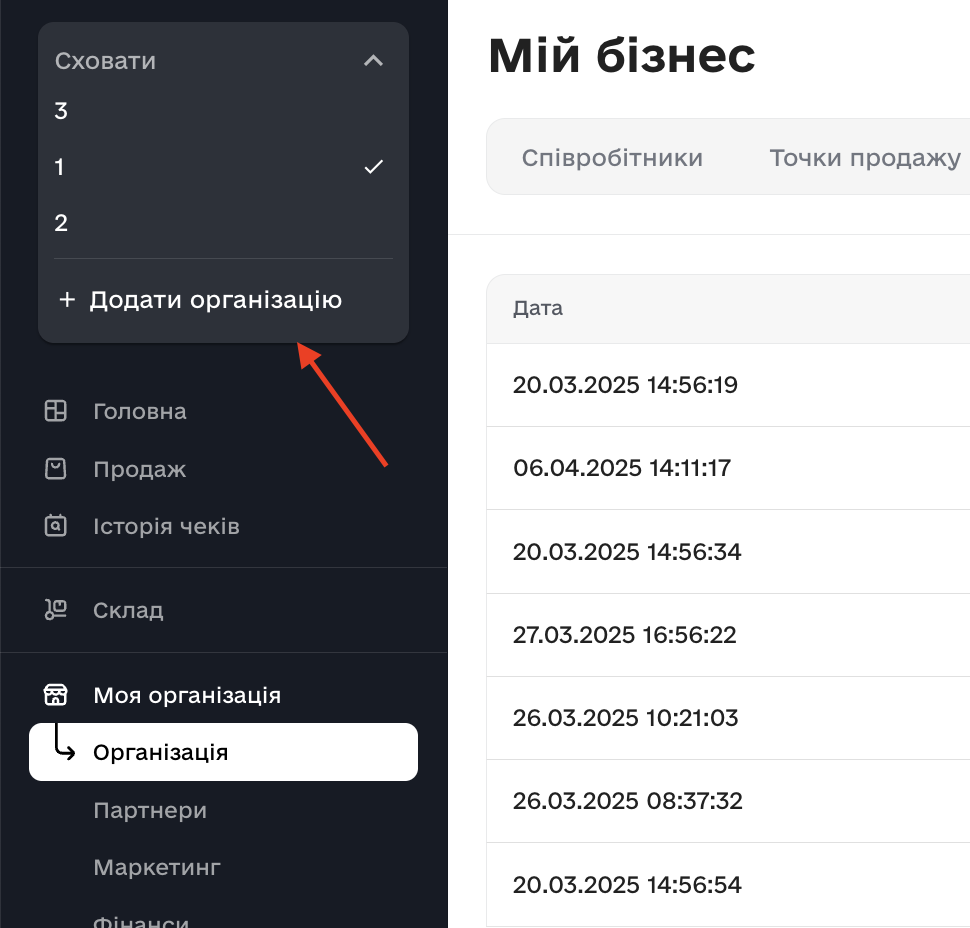Click the Склад warehouse icon
Viewport: 970px width, 928px height.
pyautogui.click(x=56, y=610)
